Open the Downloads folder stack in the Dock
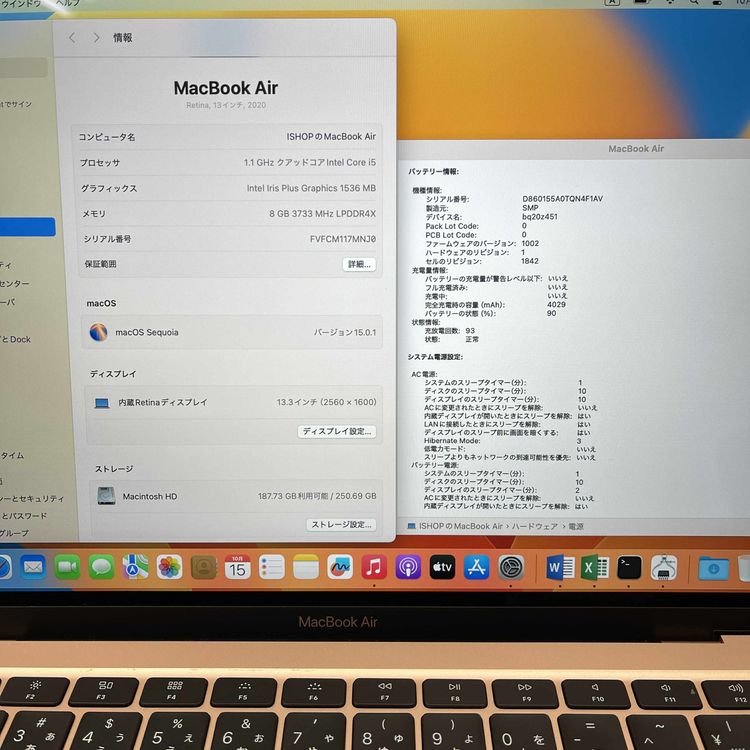 click(x=714, y=568)
